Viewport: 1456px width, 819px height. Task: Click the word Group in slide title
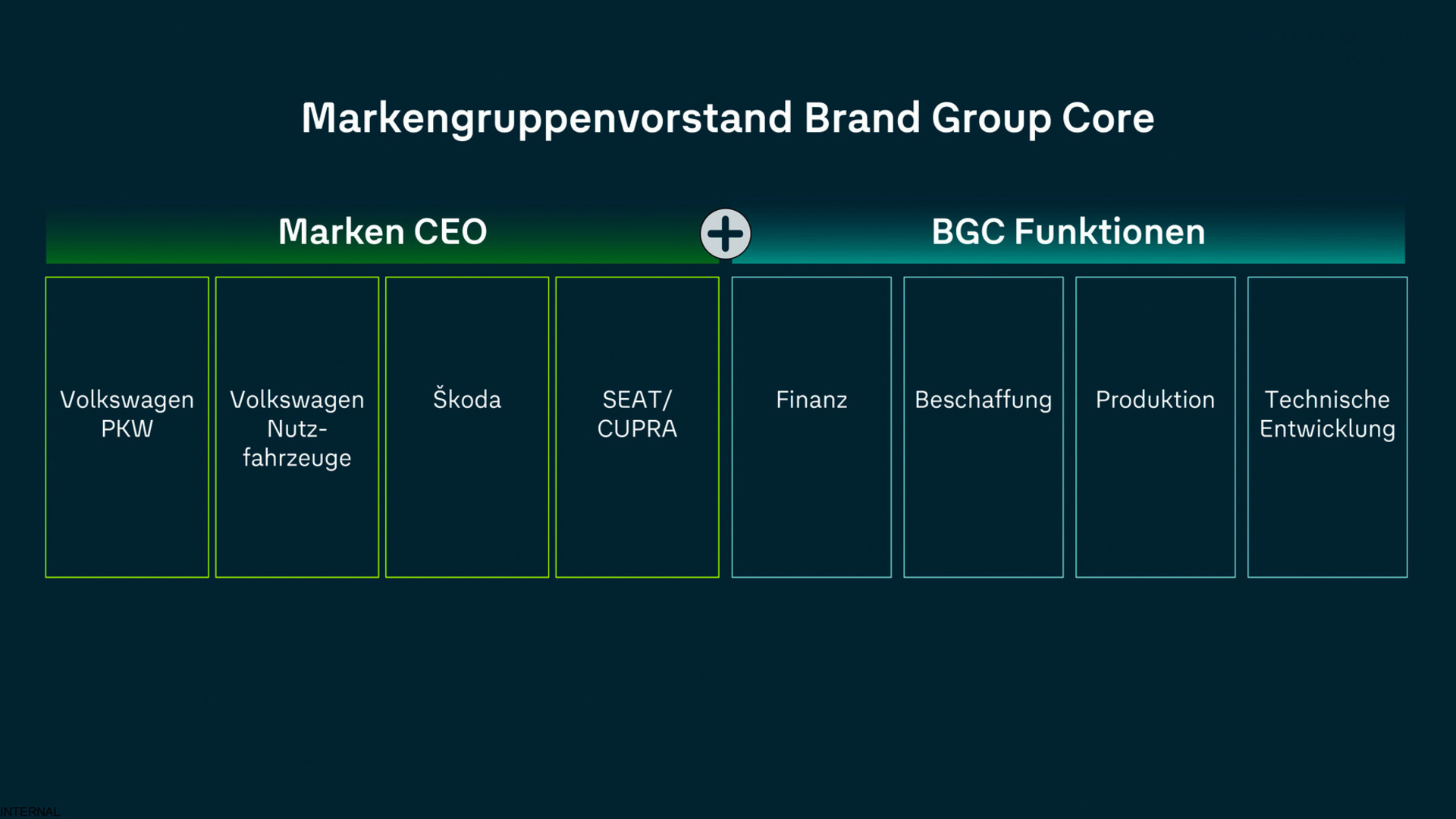click(x=990, y=119)
